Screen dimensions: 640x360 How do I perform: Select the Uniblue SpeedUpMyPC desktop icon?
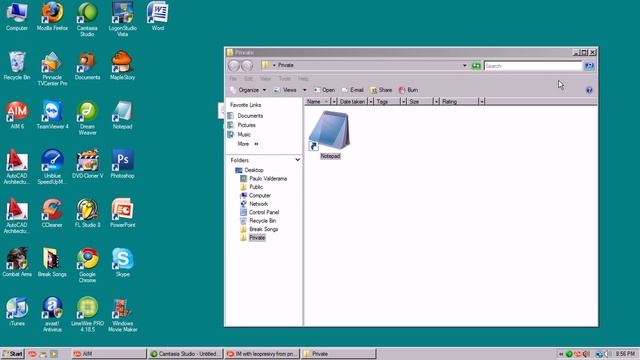pos(52,167)
